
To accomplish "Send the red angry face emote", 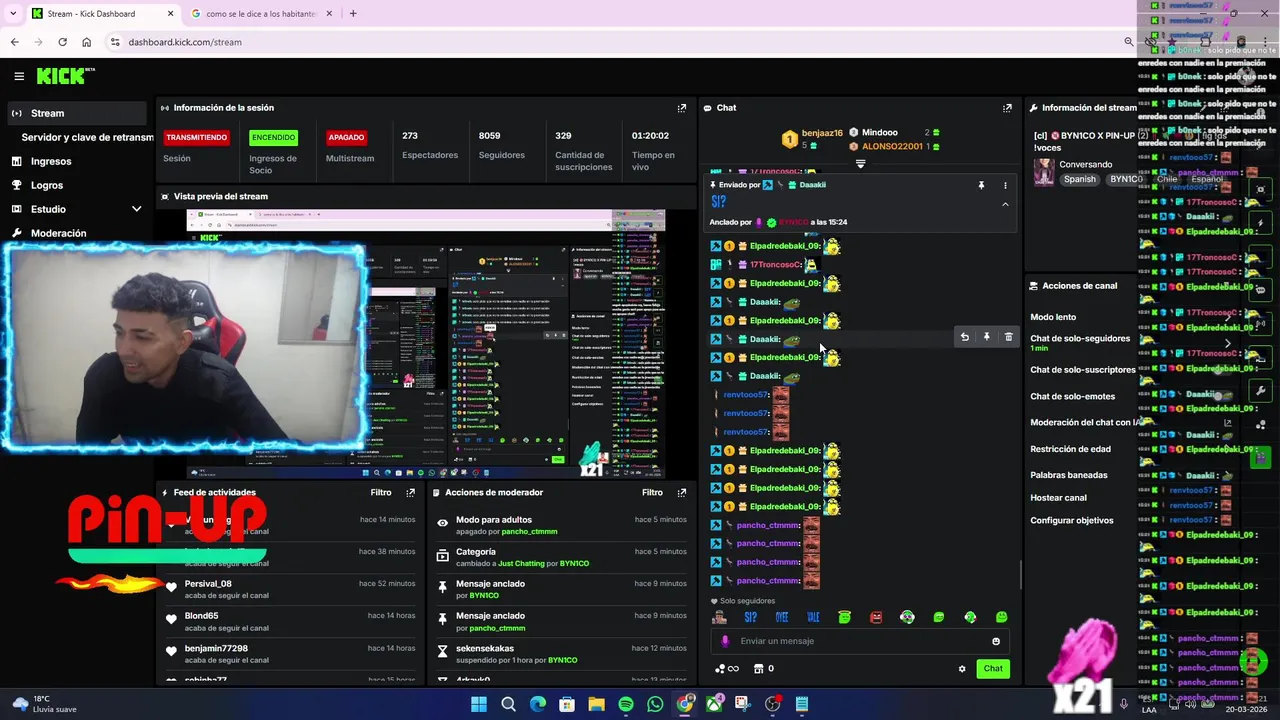I will coord(876,617).
